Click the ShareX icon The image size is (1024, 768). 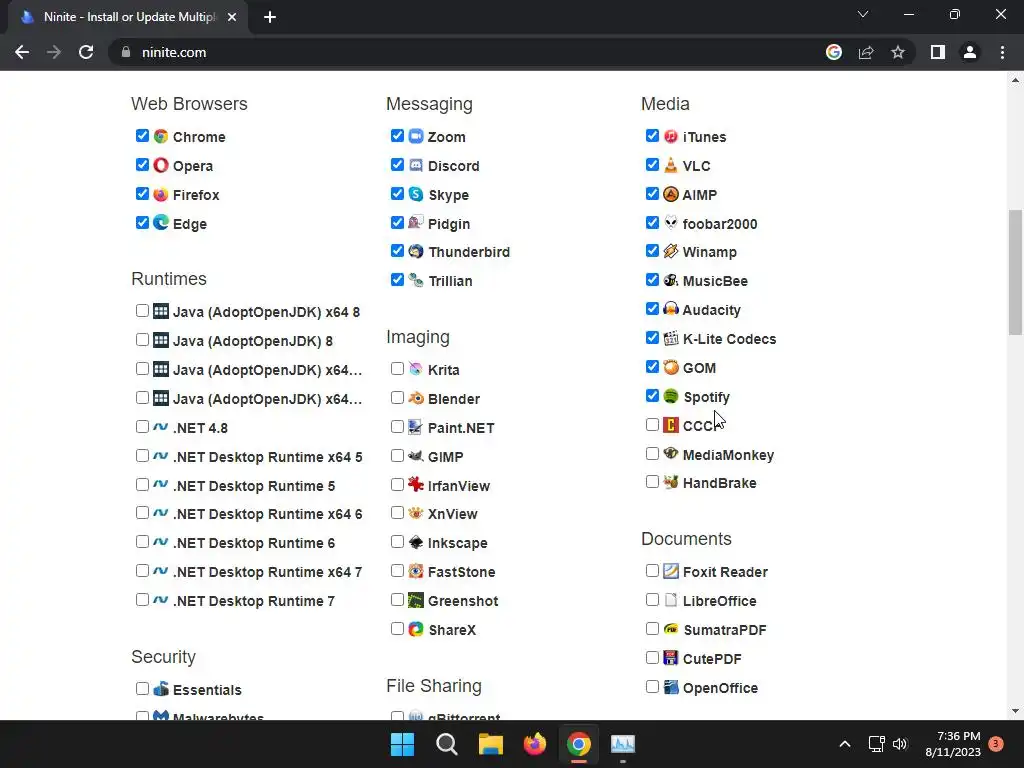click(x=416, y=629)
